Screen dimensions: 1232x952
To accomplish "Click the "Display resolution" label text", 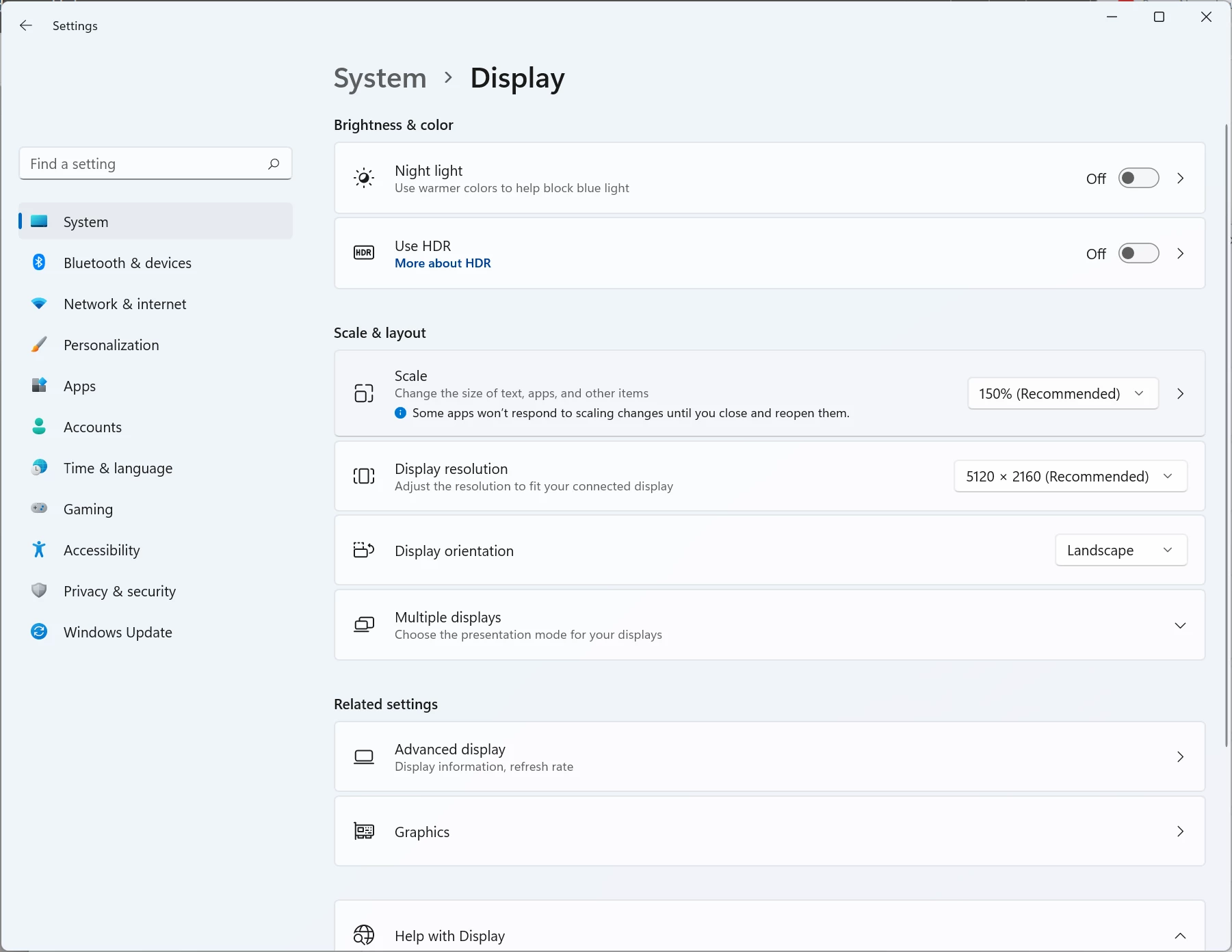I will point(451,469).
